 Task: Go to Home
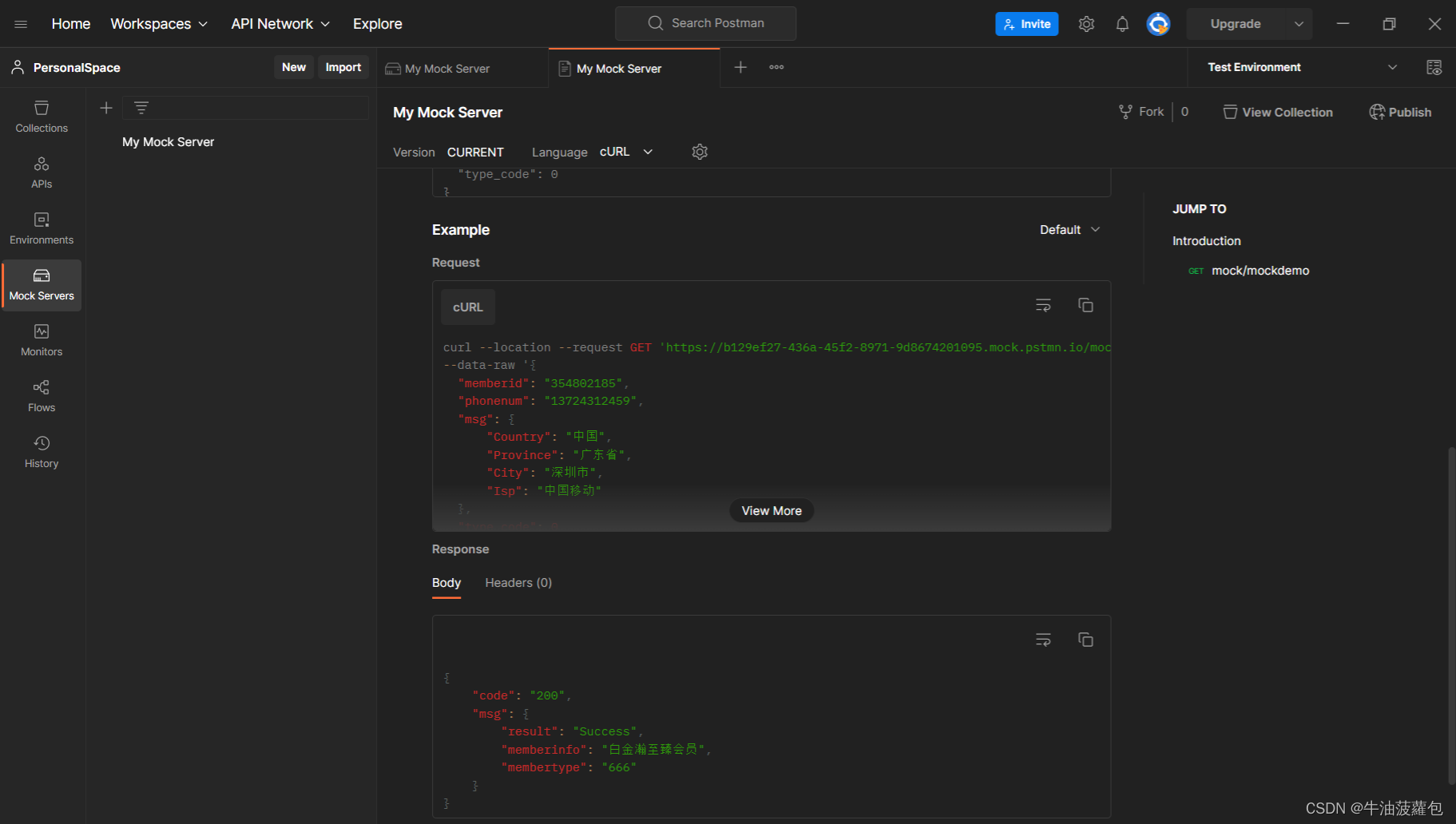tap(71, 24)
